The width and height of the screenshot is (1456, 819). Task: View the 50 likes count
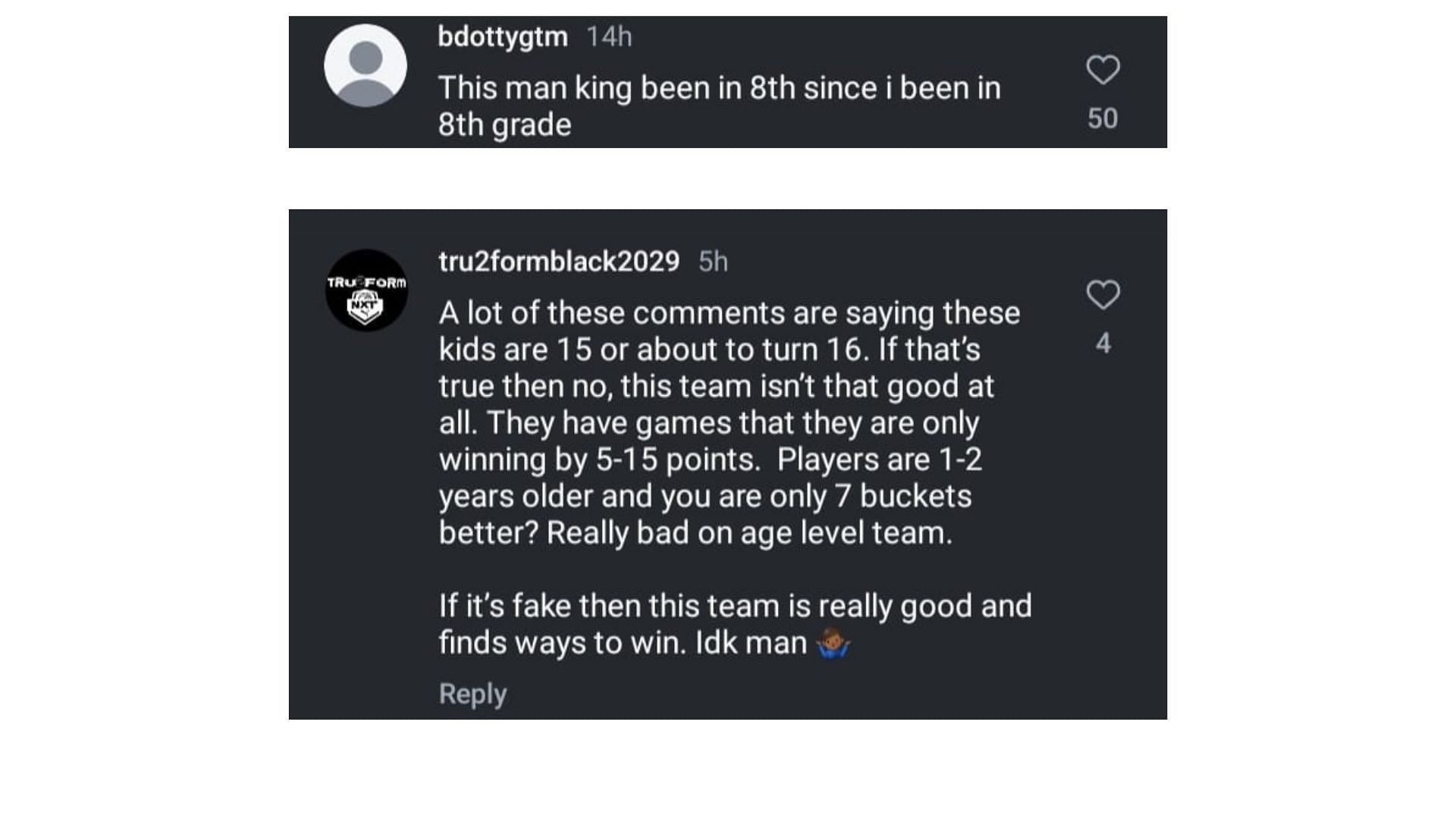(1103, 118)
